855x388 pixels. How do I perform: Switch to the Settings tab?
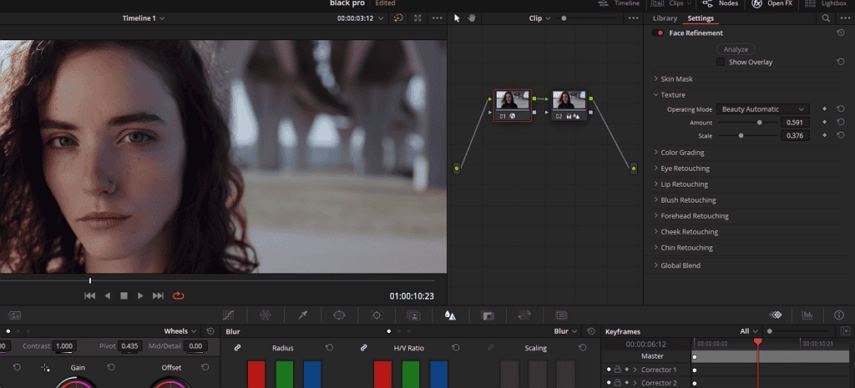(x=700, y=18)
